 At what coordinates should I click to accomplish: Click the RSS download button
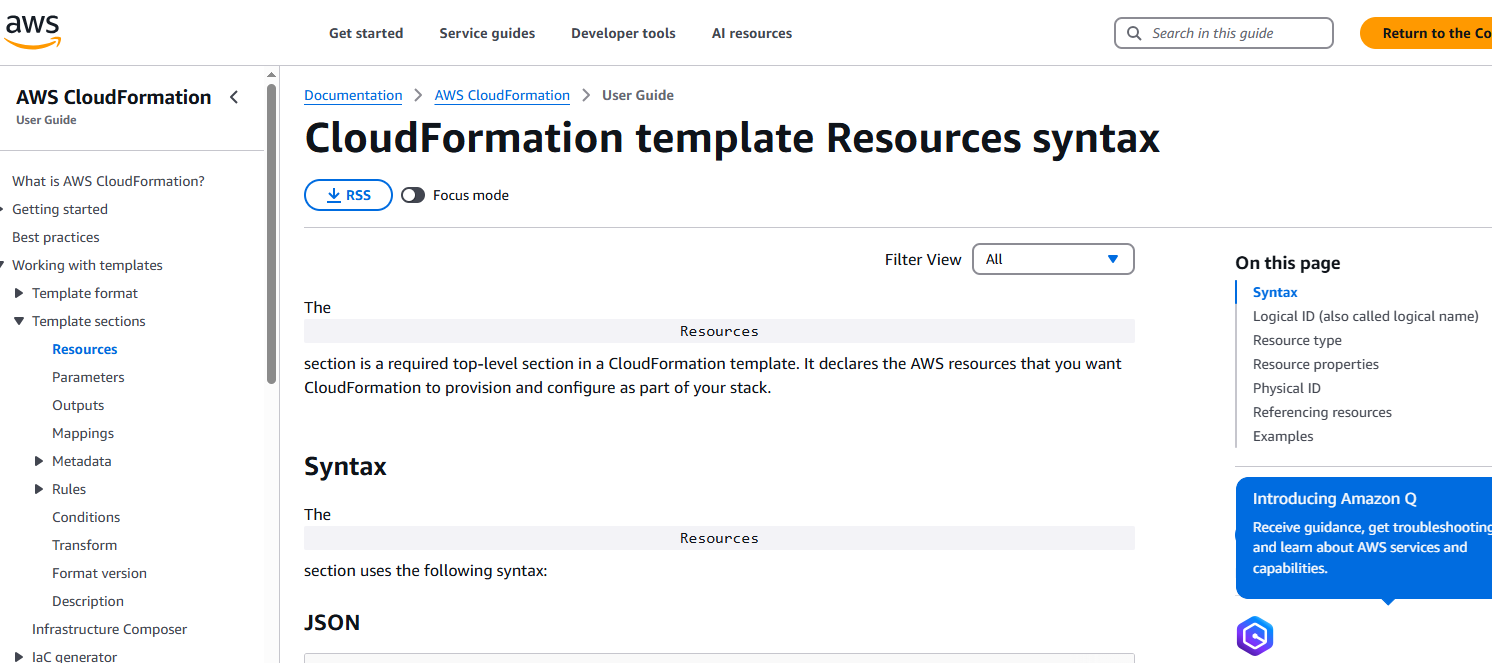[348, 195]
